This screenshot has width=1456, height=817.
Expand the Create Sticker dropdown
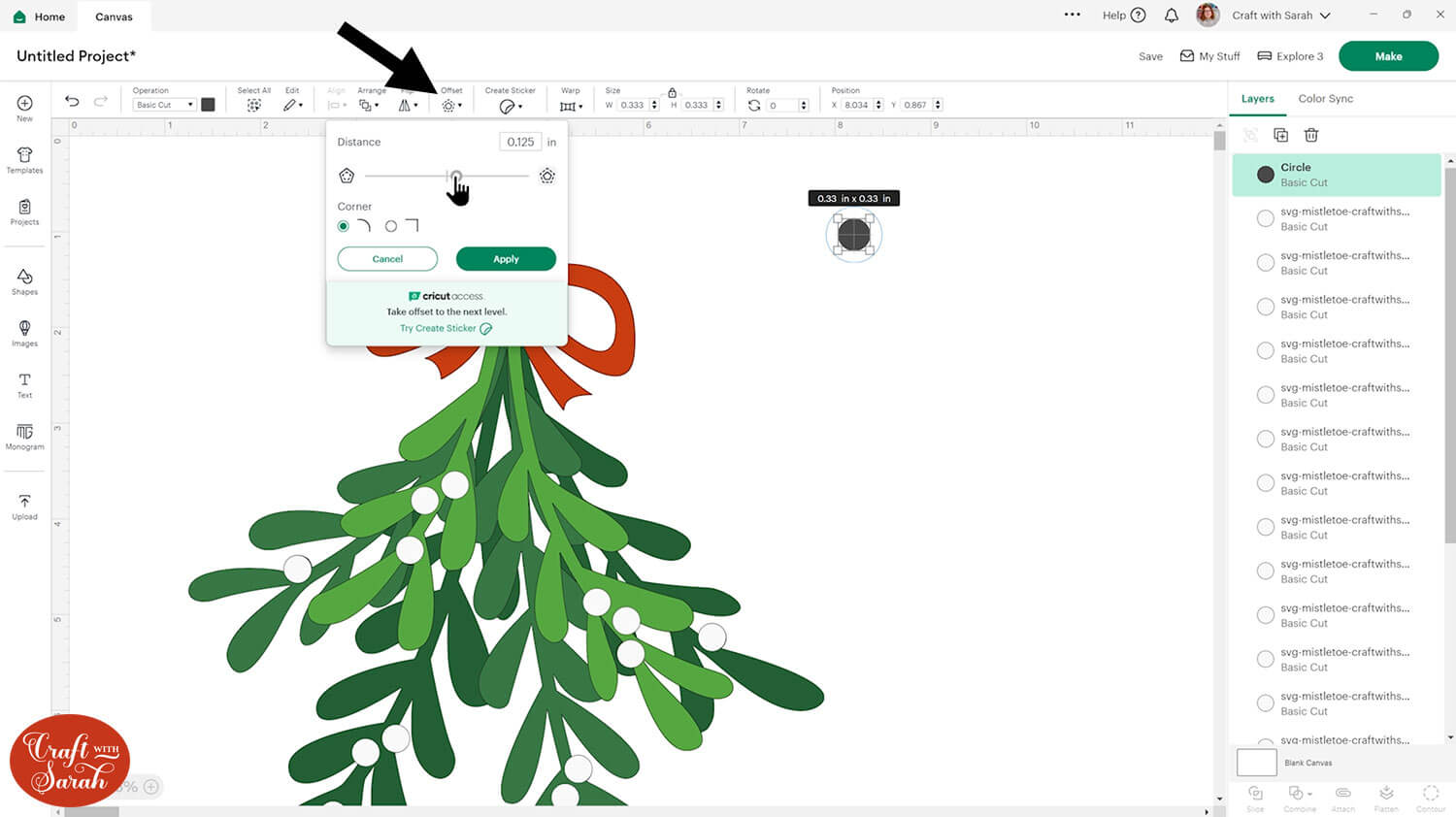pos(510,106)
